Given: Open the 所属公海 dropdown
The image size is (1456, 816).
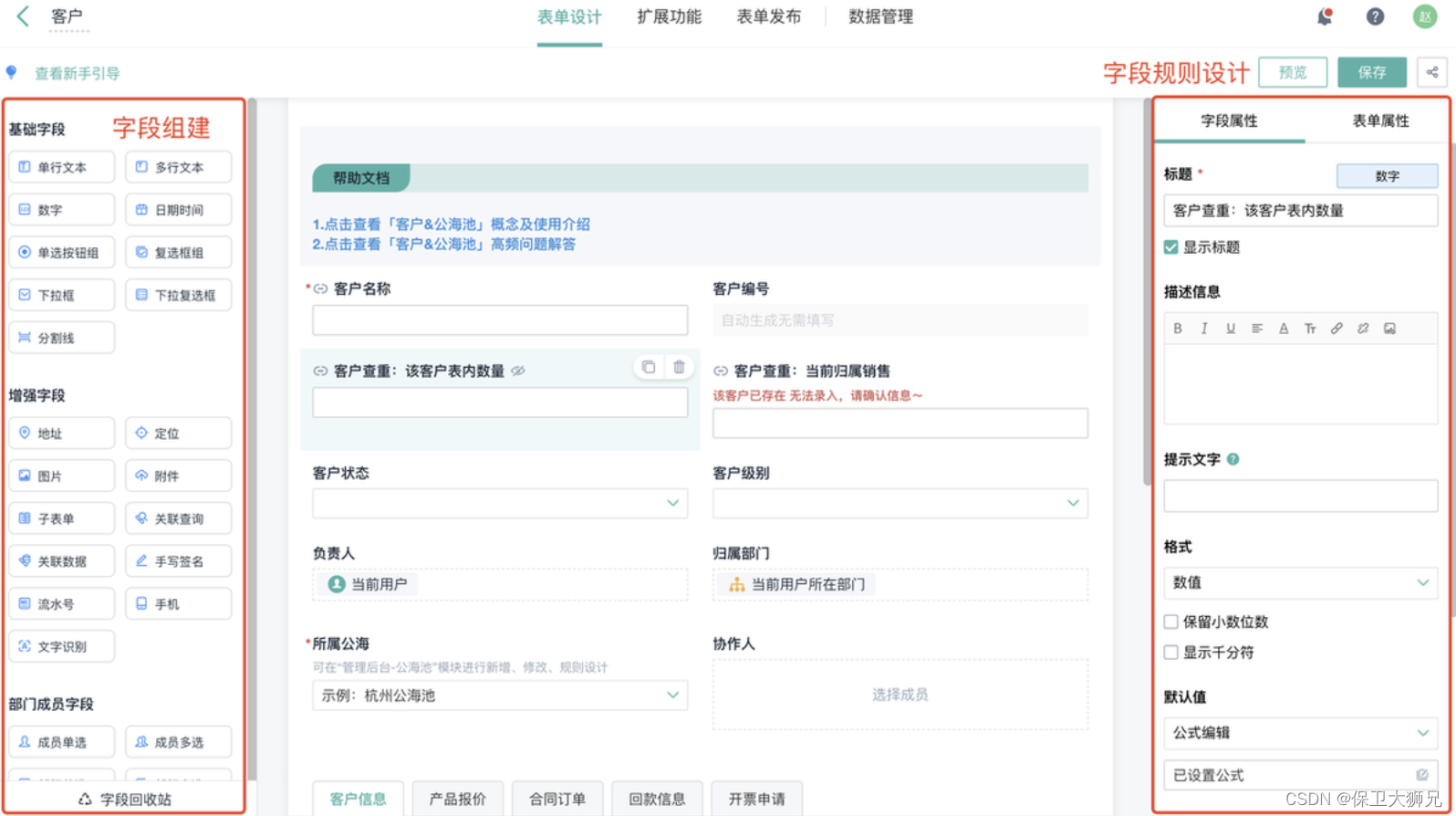Looking at the screenshot, I should pyautogui.click(x=500, y=696).
